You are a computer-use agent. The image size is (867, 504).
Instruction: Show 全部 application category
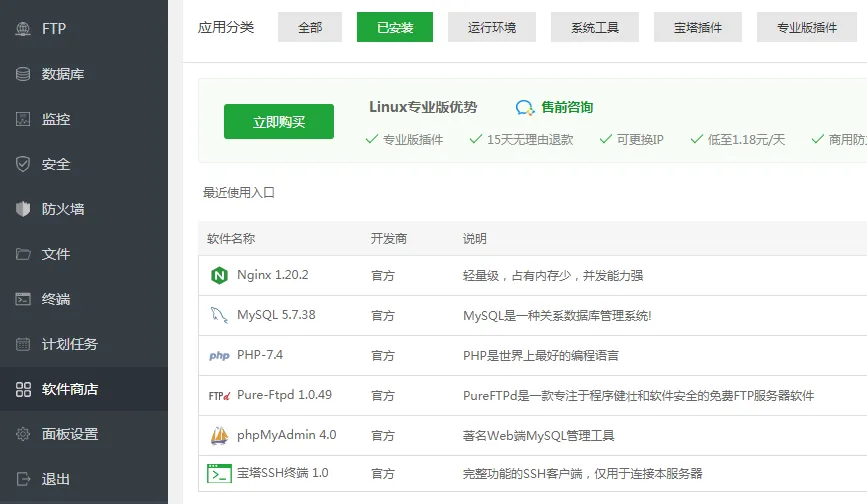pyautogui.click(x=310, y=28)
